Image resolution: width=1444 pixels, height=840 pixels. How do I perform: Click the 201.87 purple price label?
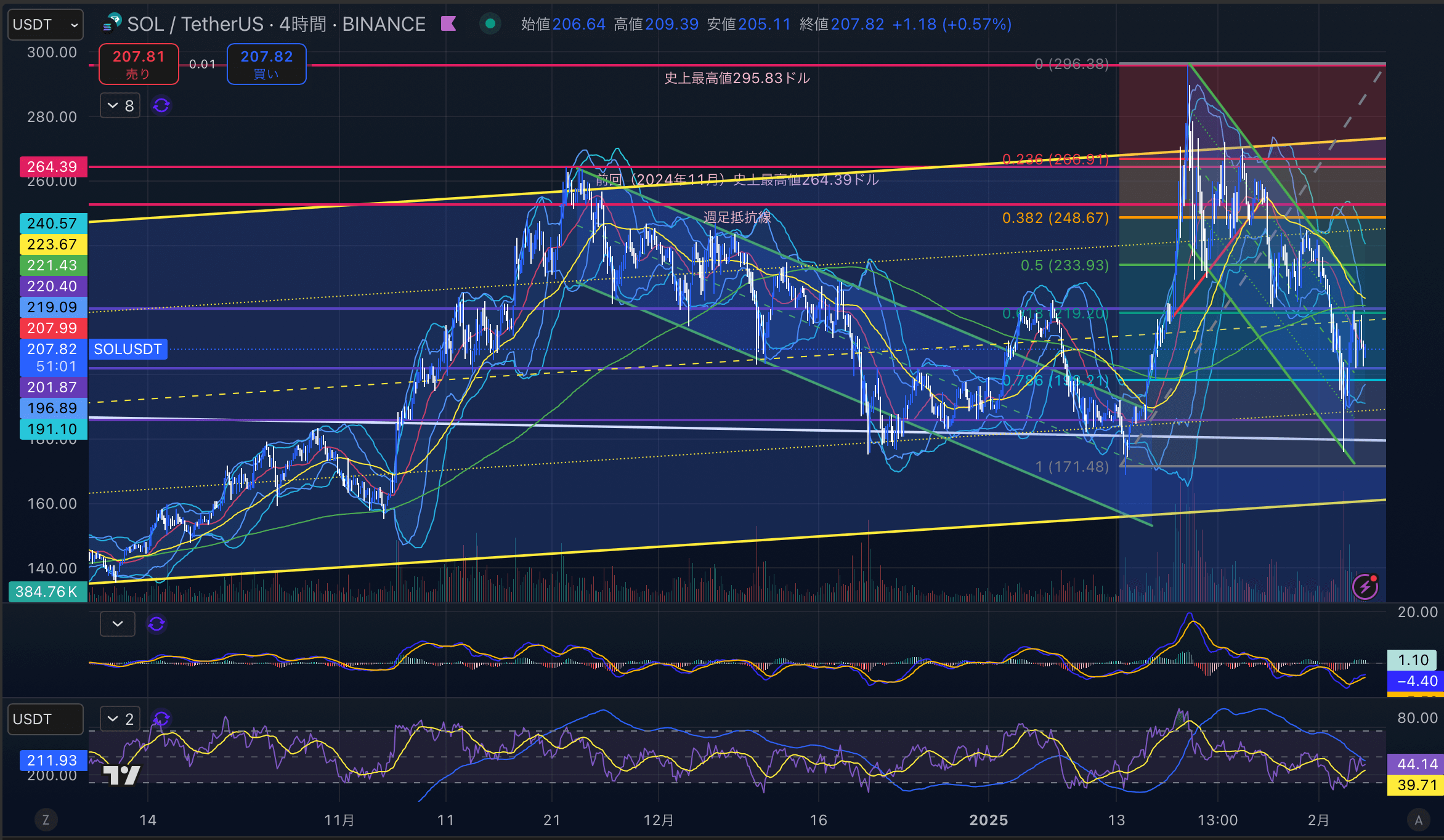coord(53,387)
